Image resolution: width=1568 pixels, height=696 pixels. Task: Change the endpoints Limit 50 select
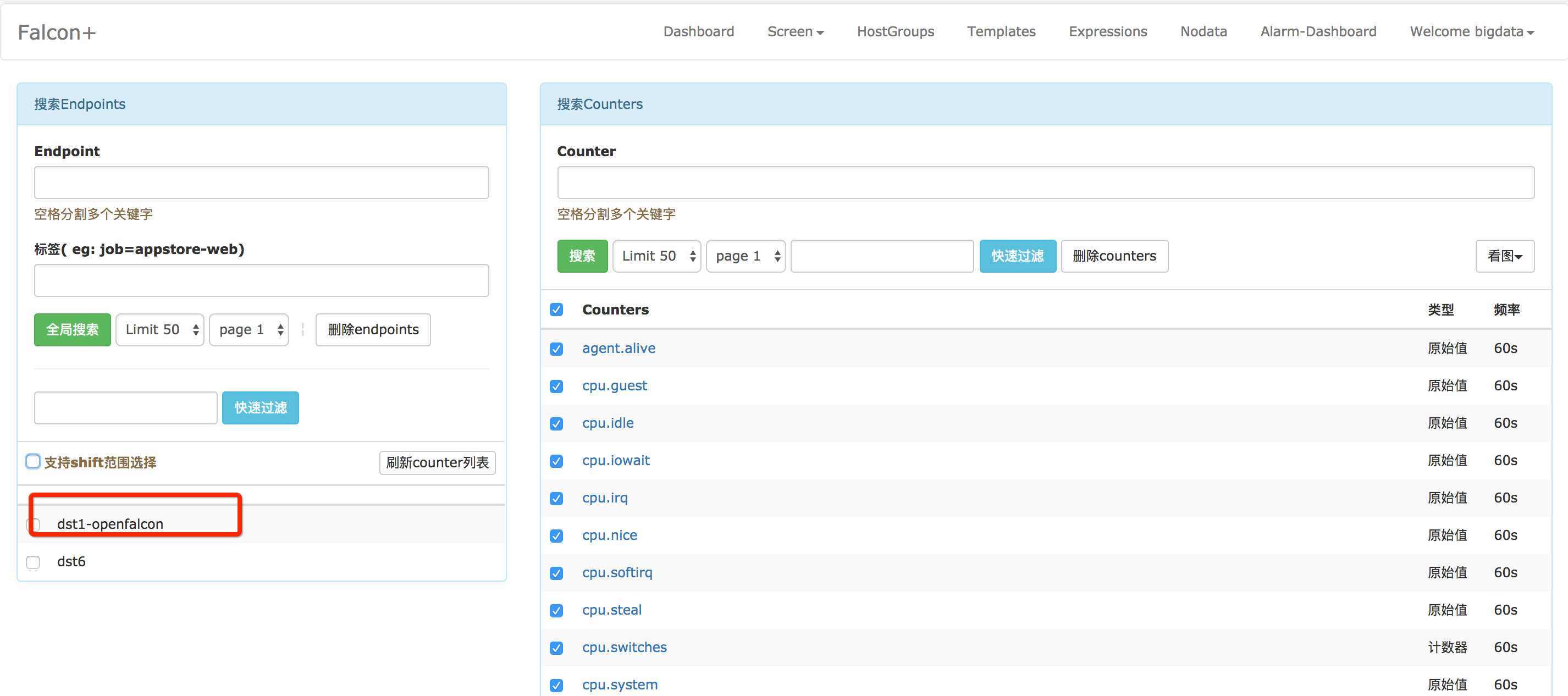pos(159,329)
